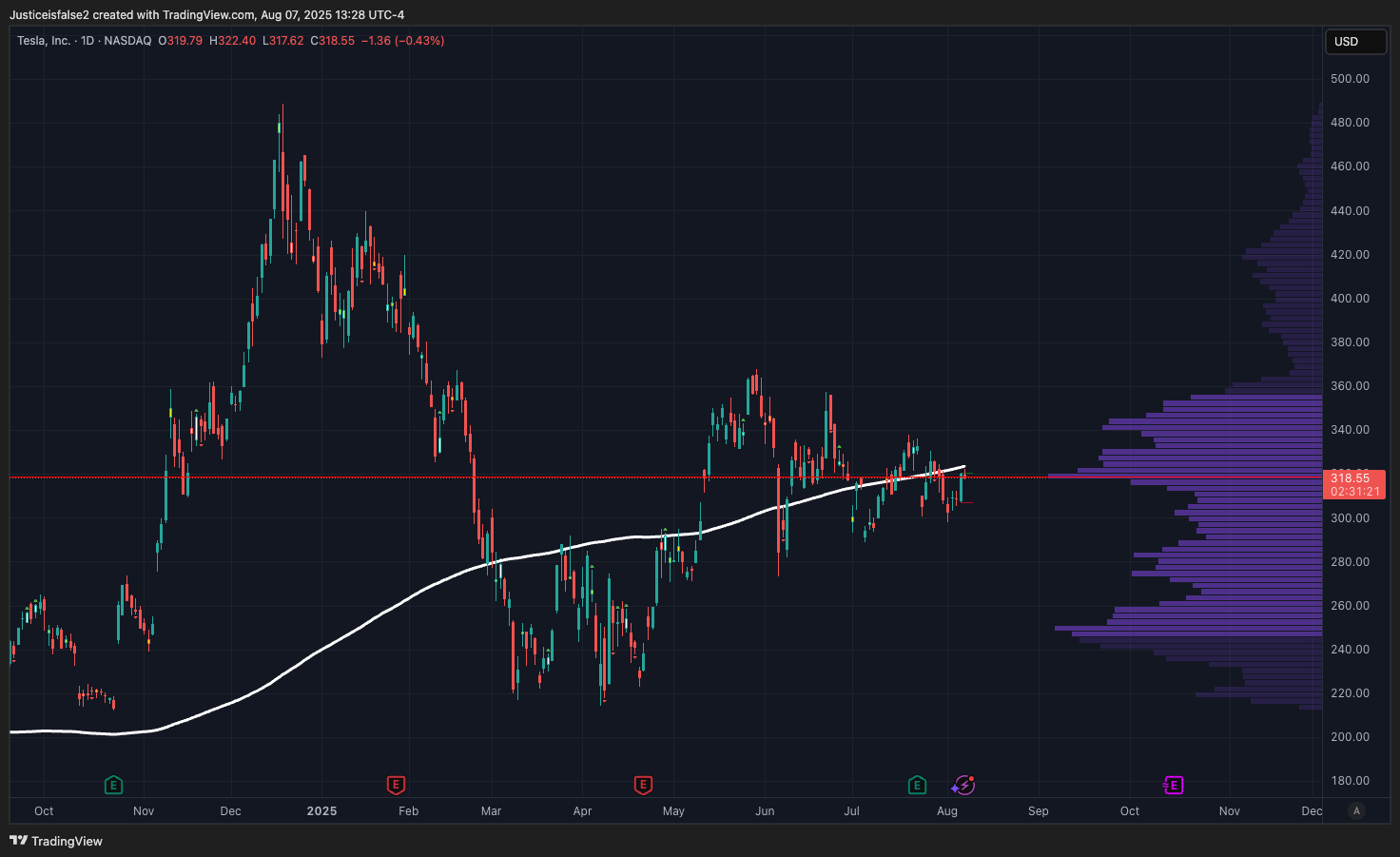Click the bar countdown timer '02:31:21'

pos(1354,492)
